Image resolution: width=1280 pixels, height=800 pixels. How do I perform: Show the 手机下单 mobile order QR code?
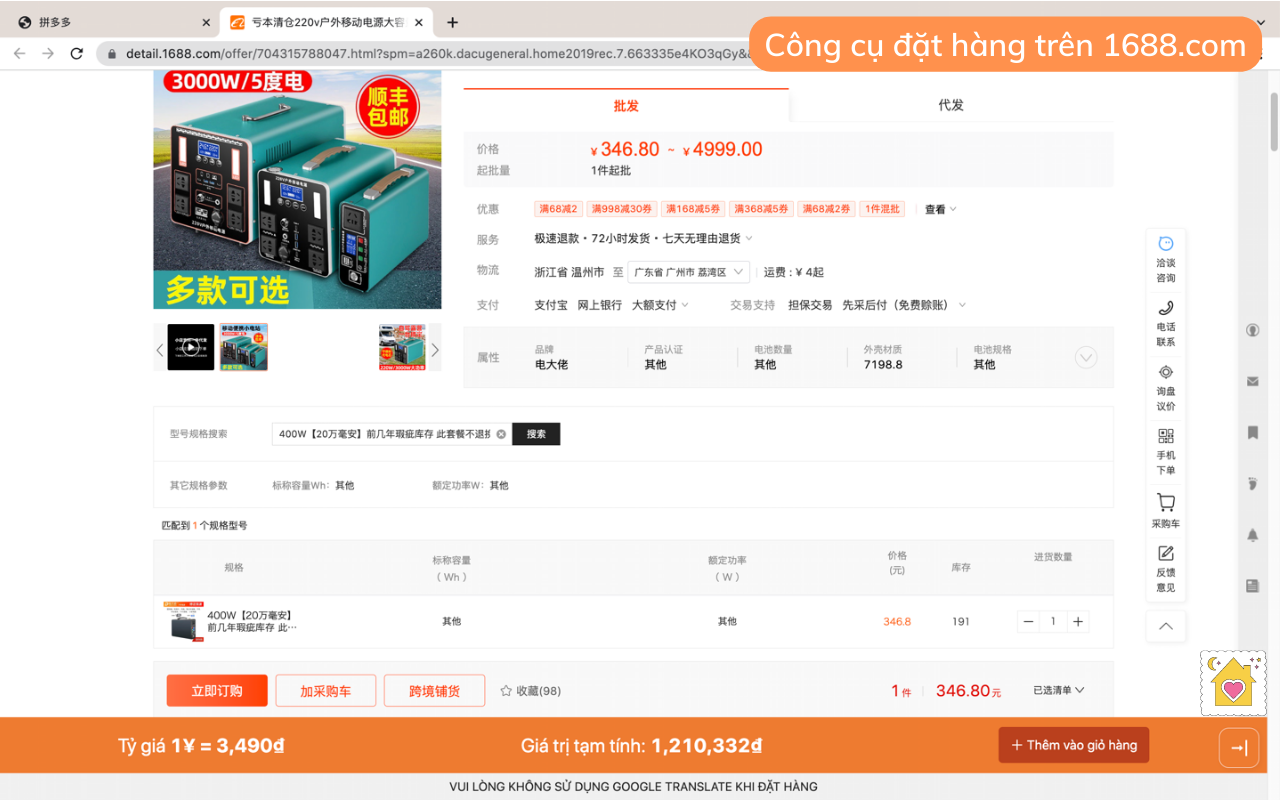(1165, 452)
